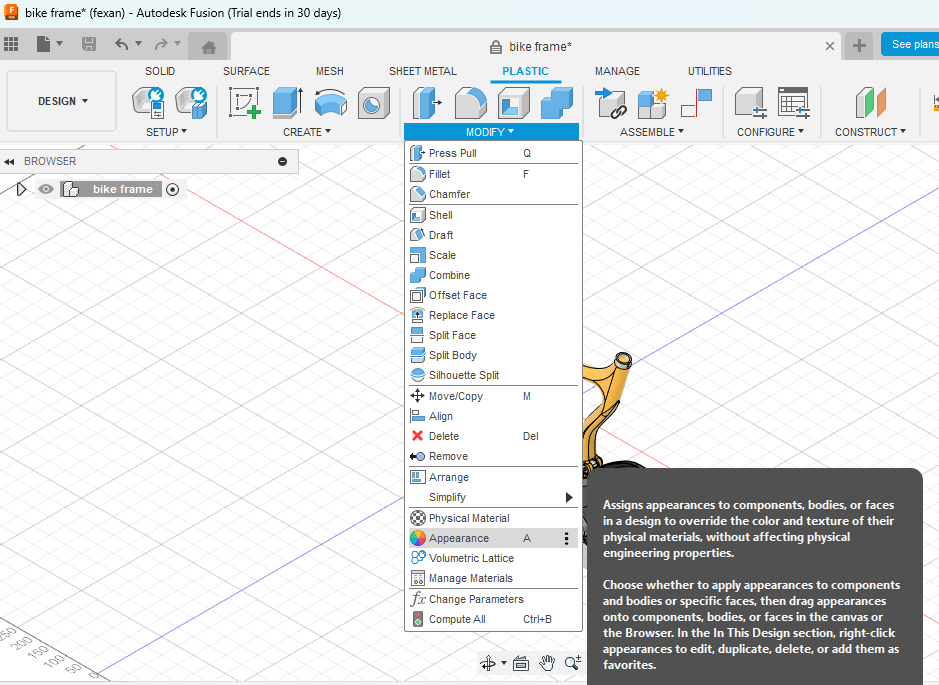Choose Change Parameters menu entry
Screen dimensions: 939x685
coord(493,599)
